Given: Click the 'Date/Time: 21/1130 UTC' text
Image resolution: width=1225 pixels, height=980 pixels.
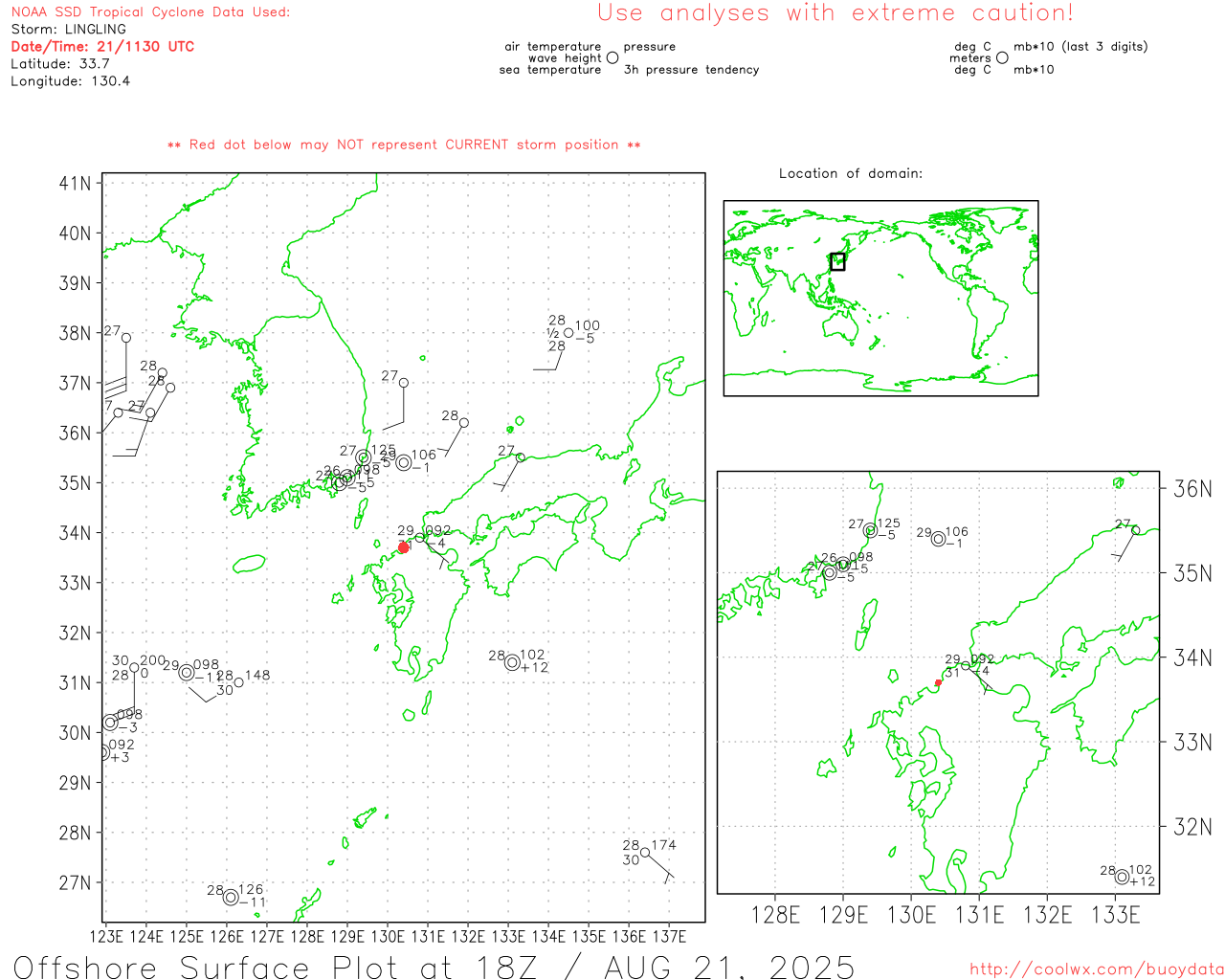Looking at the screenshot, I should [102, 47].
